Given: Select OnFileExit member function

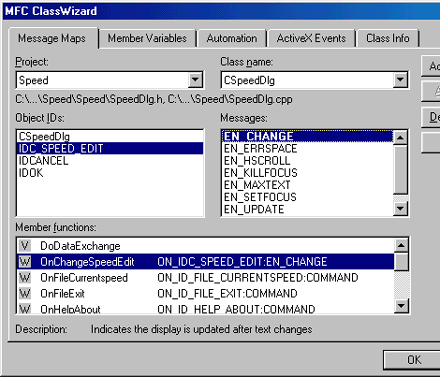Looking at the screenshot, I should [205, 293].
